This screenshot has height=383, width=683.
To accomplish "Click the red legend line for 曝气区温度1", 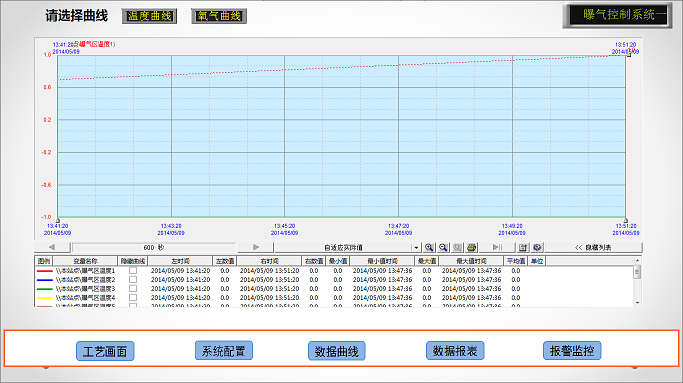I will point(44,271).
